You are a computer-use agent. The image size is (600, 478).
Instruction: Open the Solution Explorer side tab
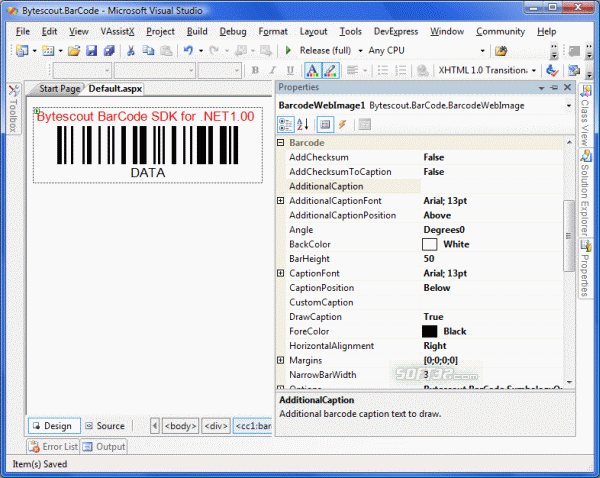(585, 193)
